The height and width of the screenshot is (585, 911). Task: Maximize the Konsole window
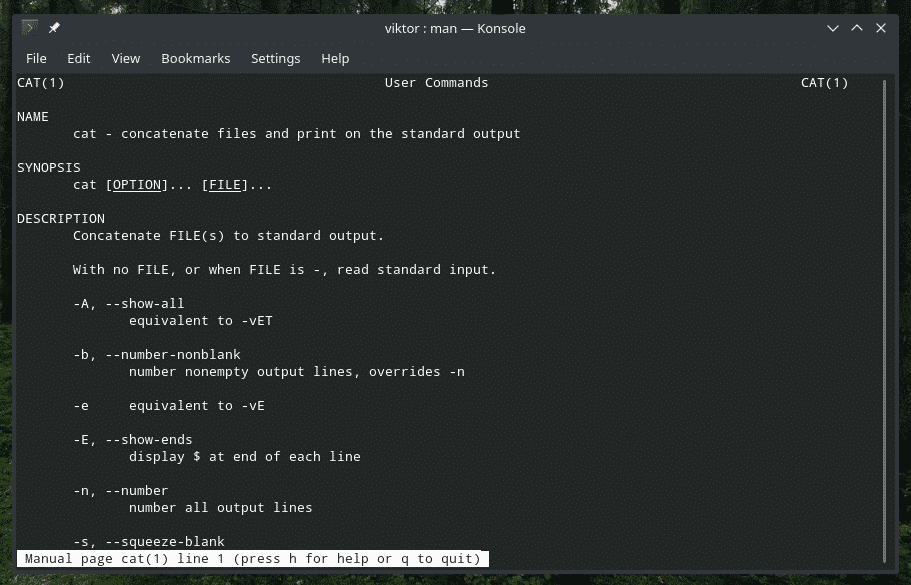[857, 28]
